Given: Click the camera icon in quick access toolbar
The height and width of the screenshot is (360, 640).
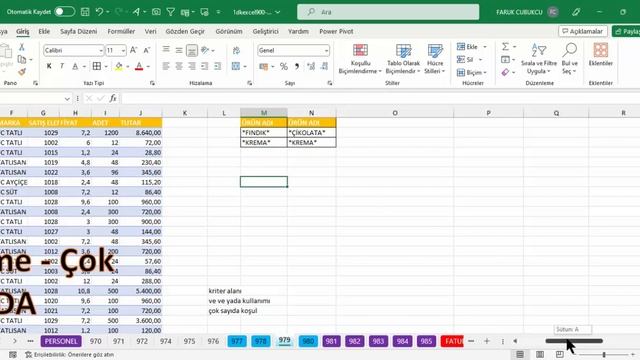Looking at the screenshot, I should click(156, 12).
